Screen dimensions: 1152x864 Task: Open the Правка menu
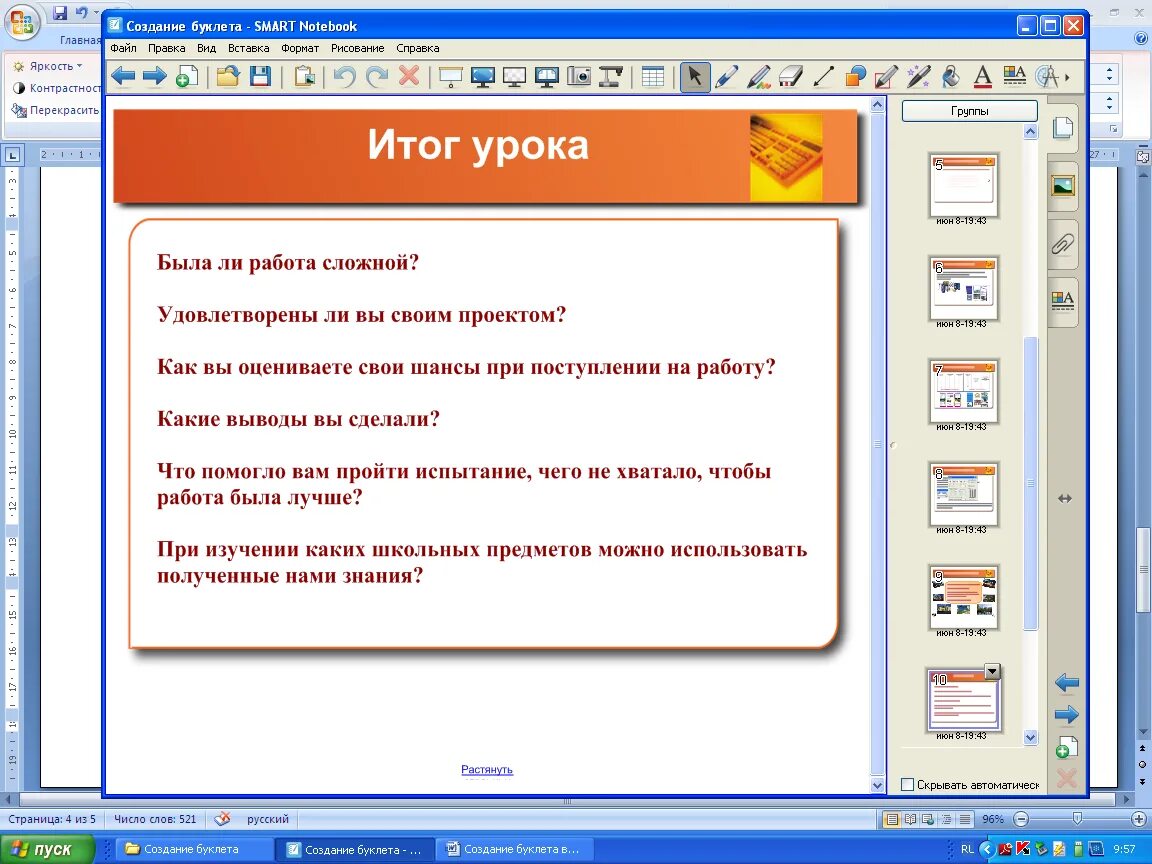tap(166, 48)
